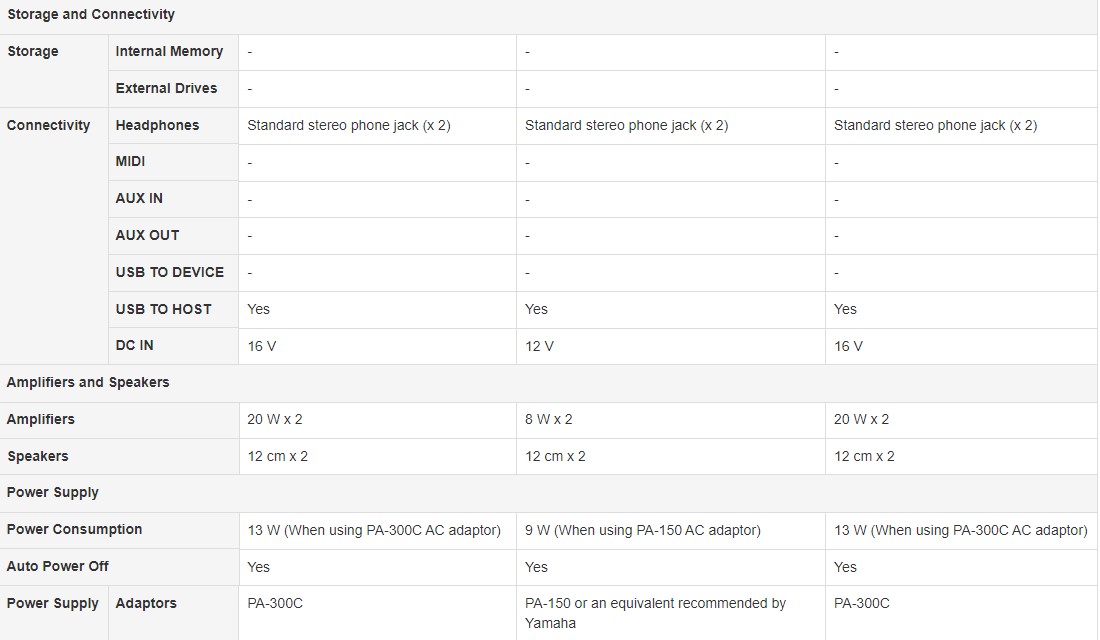Viewport: 1100px width, 640px height.
Task: Select the Power Consumption row label
Action: coord(74,529)
